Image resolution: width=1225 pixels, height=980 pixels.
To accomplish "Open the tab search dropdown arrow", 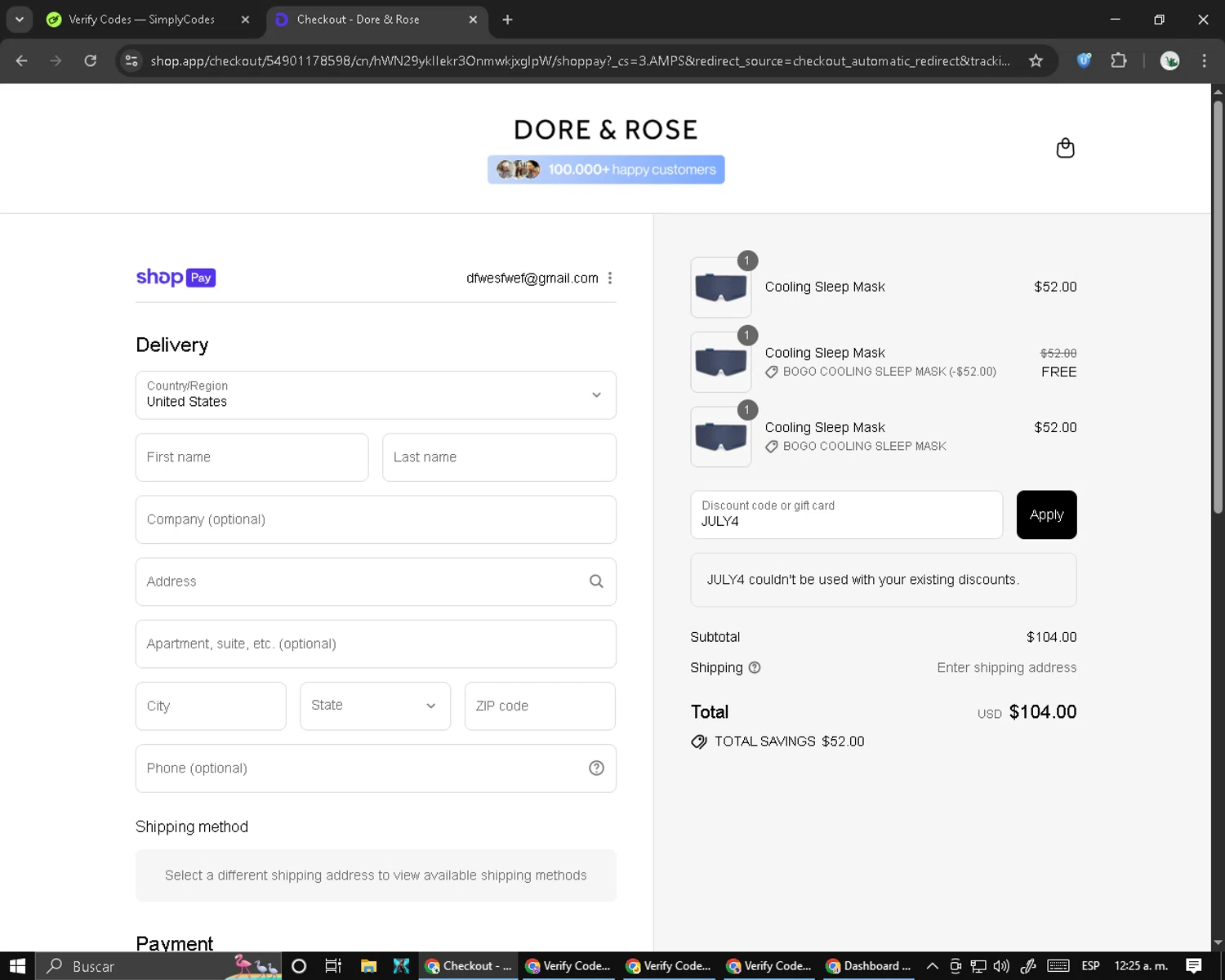I will pyautogui.click(x=20, y=20).
